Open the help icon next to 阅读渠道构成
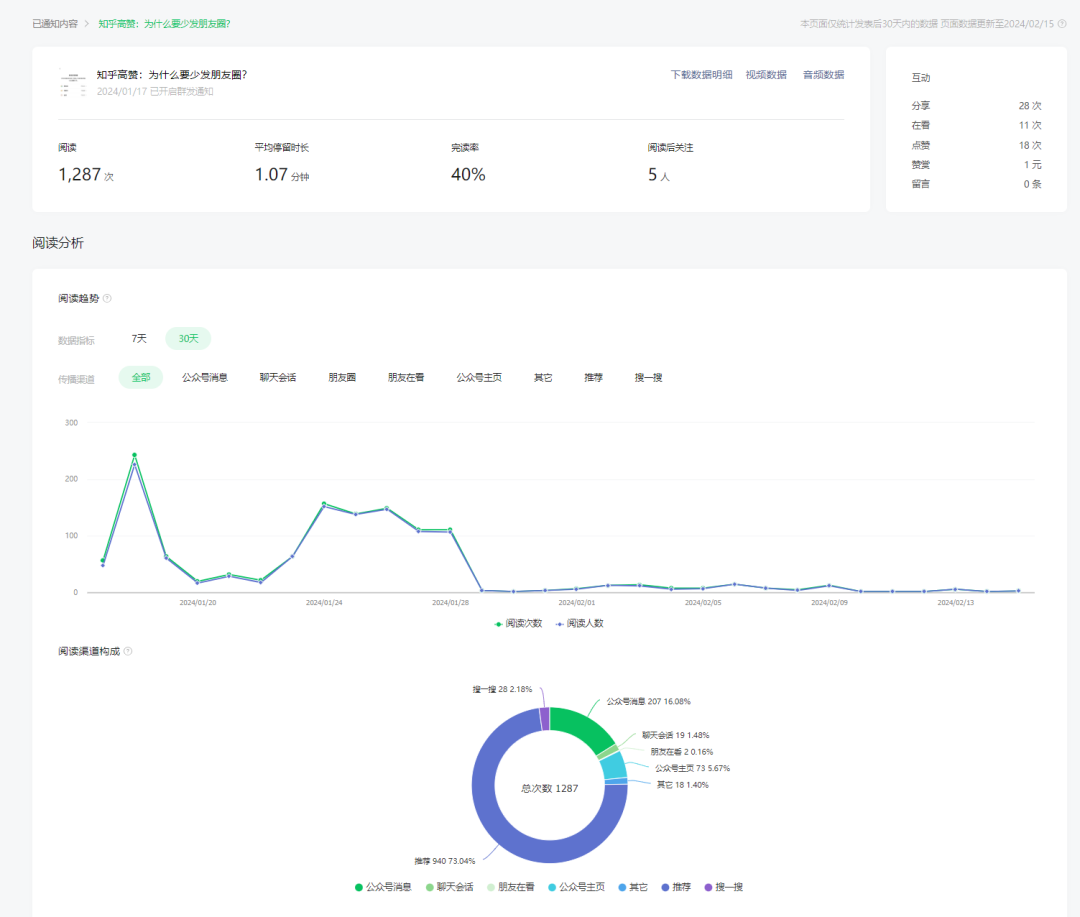This screenshot has height=917, width=1080. [x=127, y=651]
